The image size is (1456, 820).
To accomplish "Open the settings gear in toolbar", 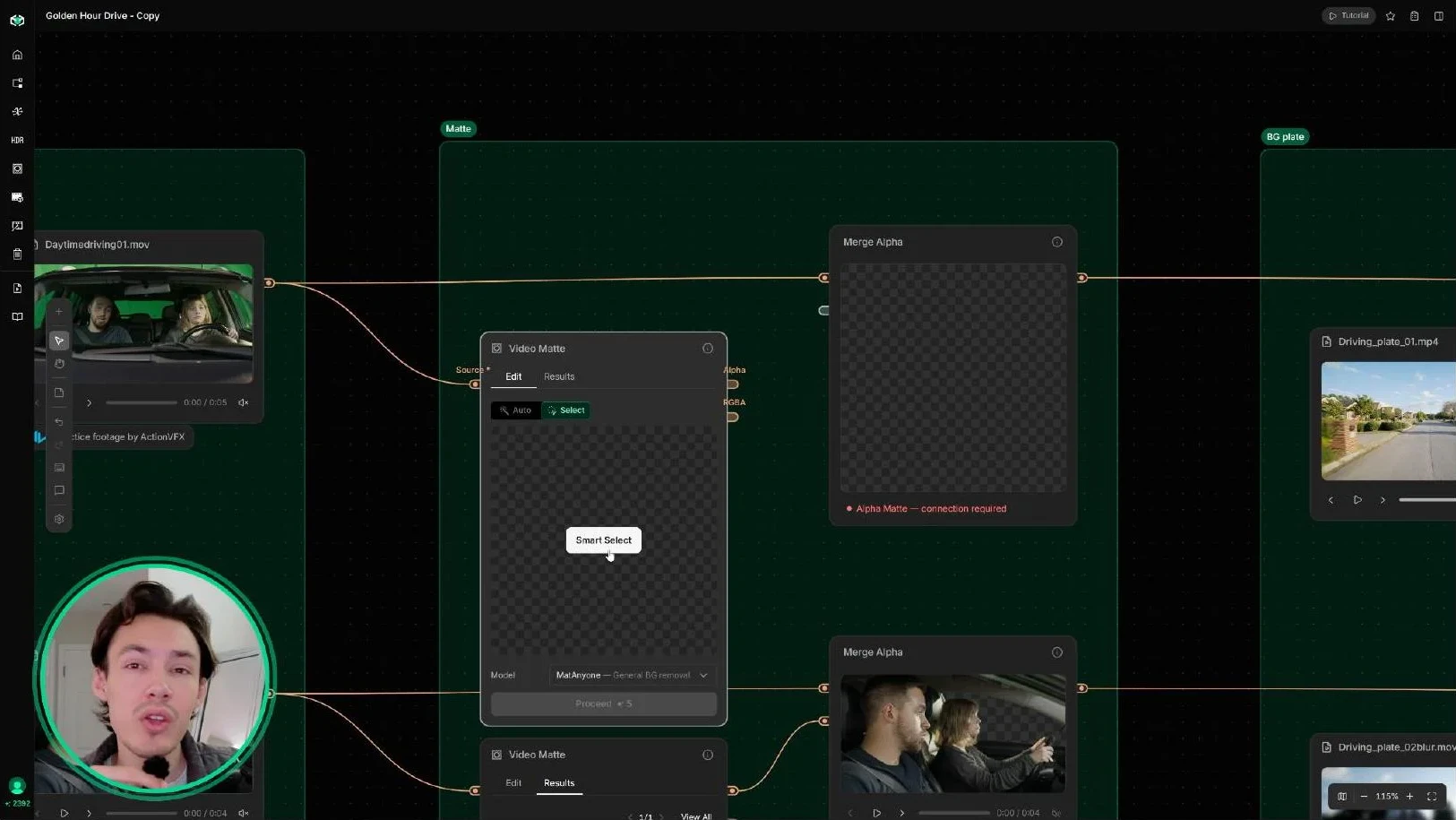I will click(x=59, y=519).
